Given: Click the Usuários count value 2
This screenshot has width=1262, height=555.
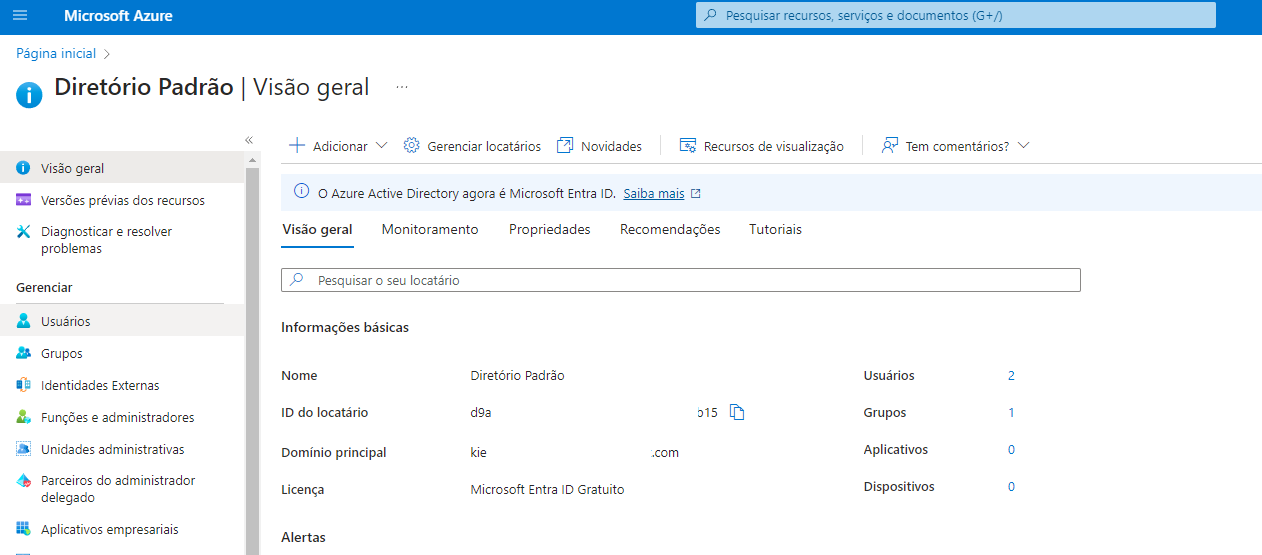Looking at the screenshot, I should click(1011, 376).
